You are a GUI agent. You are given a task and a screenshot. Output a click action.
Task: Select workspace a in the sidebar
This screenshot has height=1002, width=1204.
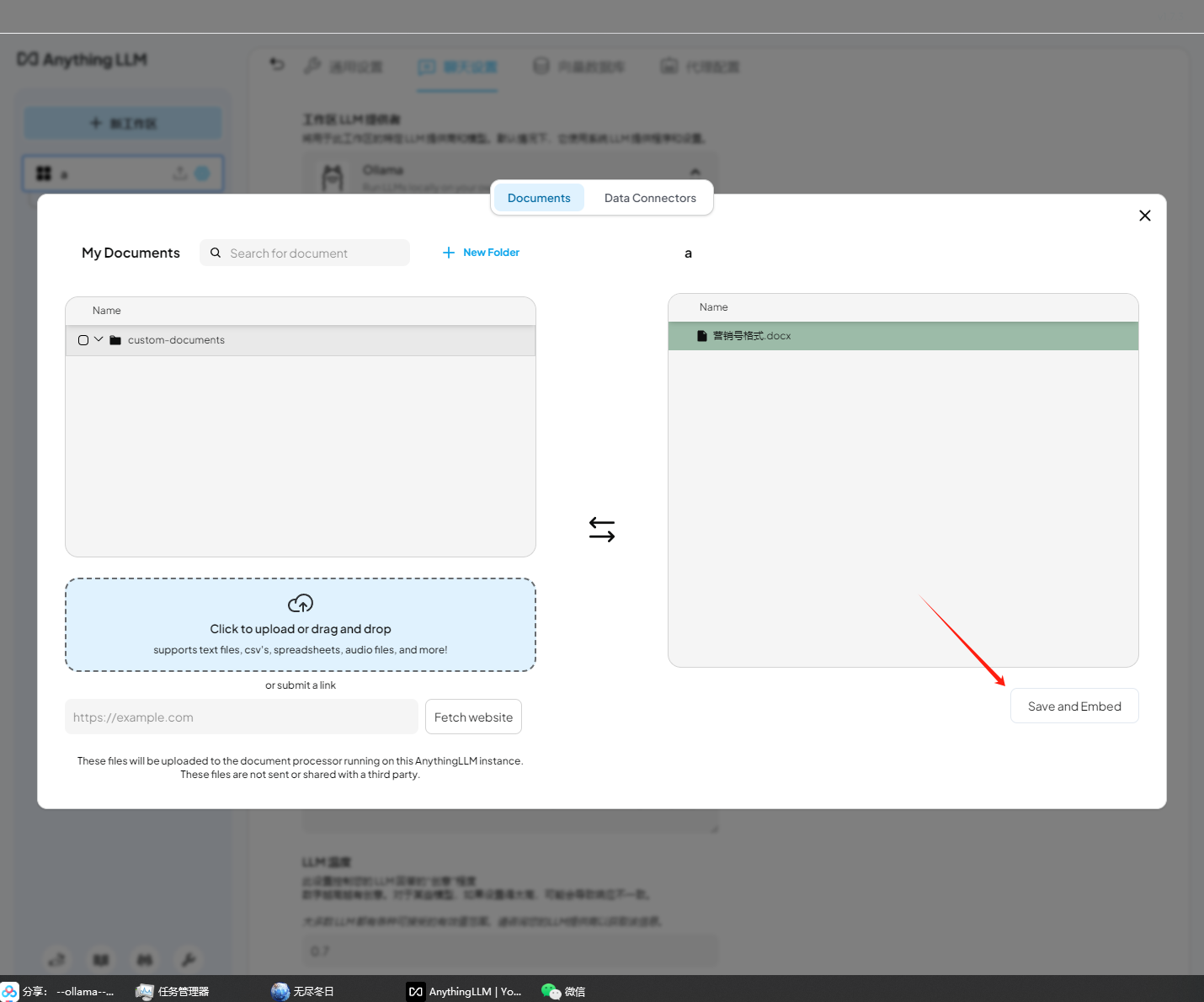click(123, 173)
